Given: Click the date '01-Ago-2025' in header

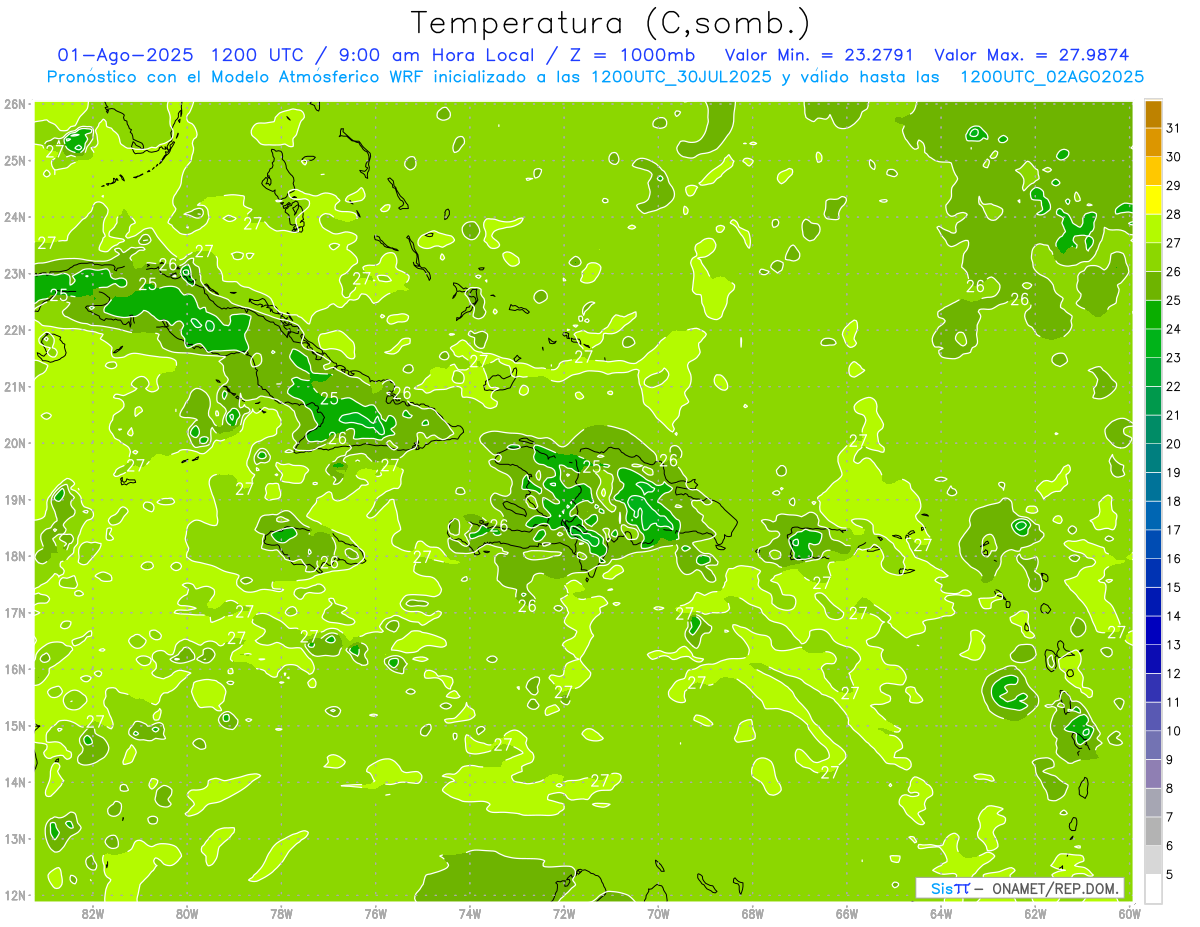Looking at the screenshot, I should (125, 55).
